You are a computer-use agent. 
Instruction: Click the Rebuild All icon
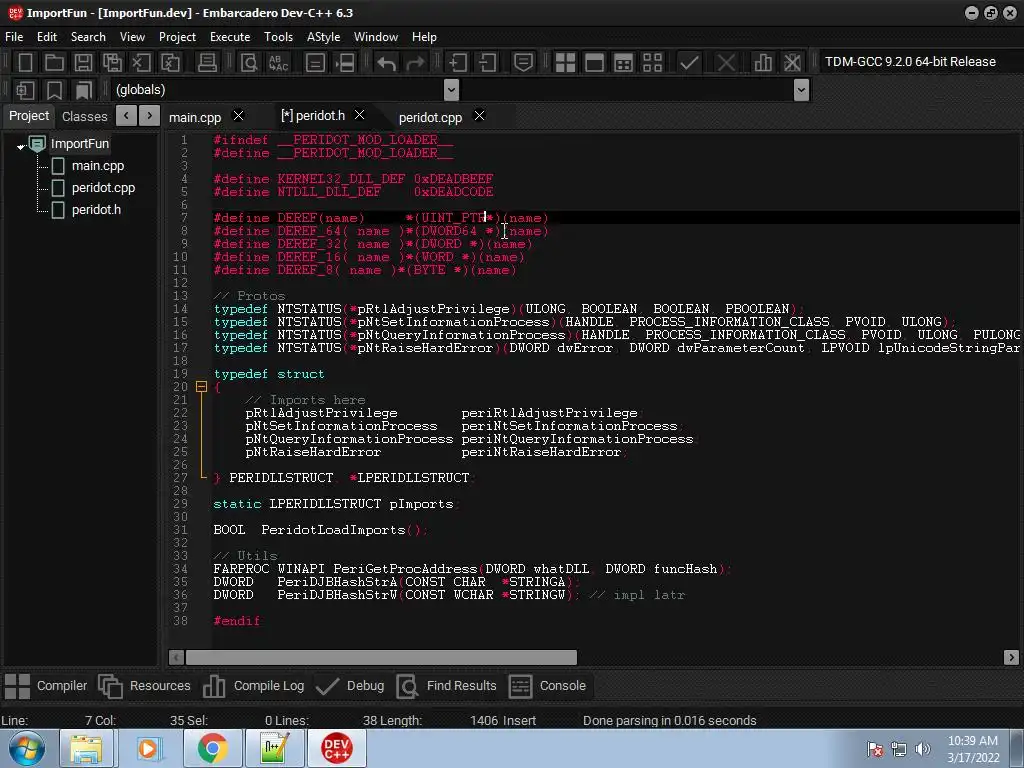(x=652, y=63)
